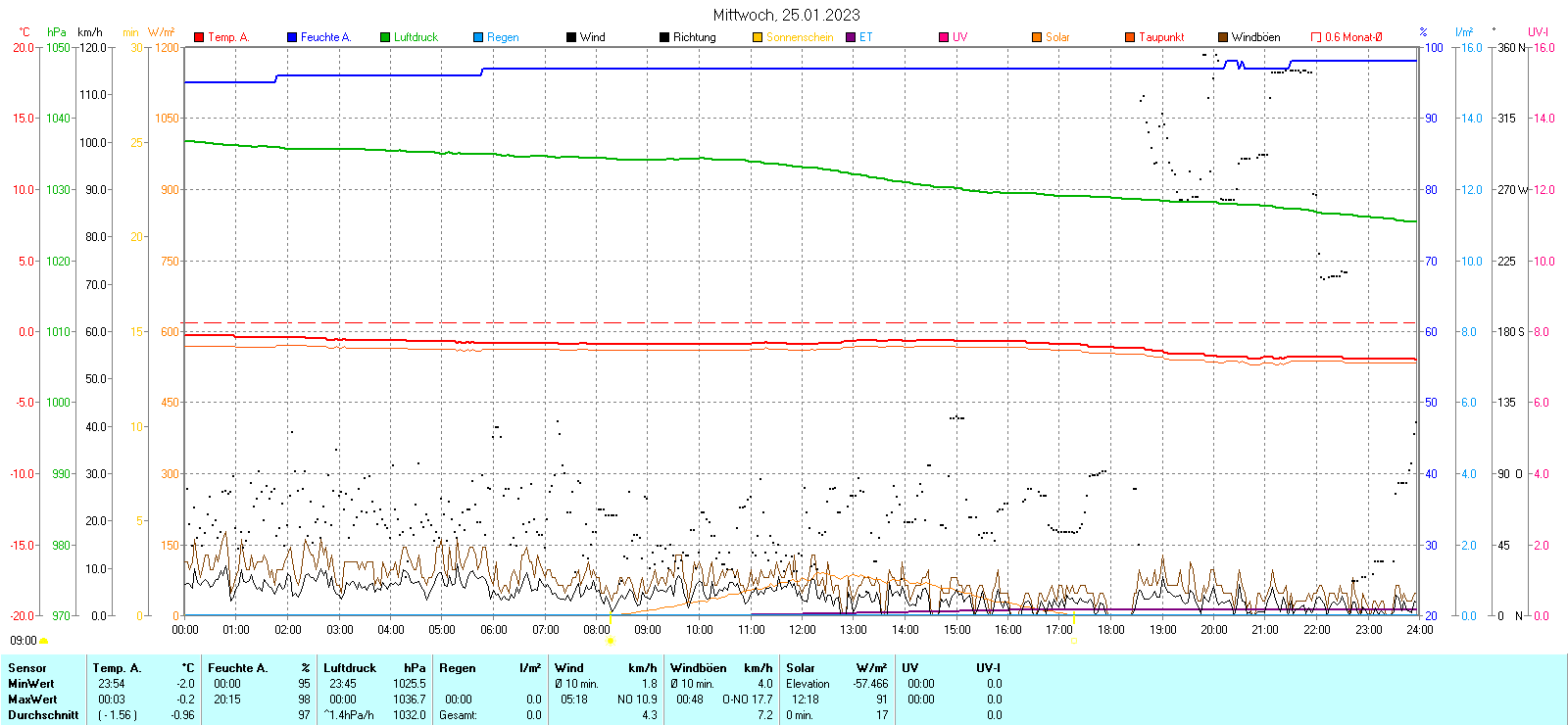Click the Wind legend label
Image resolution: width=1568 pixels, height=725 pixels.
pyautogui.click(x=592, y=37)
